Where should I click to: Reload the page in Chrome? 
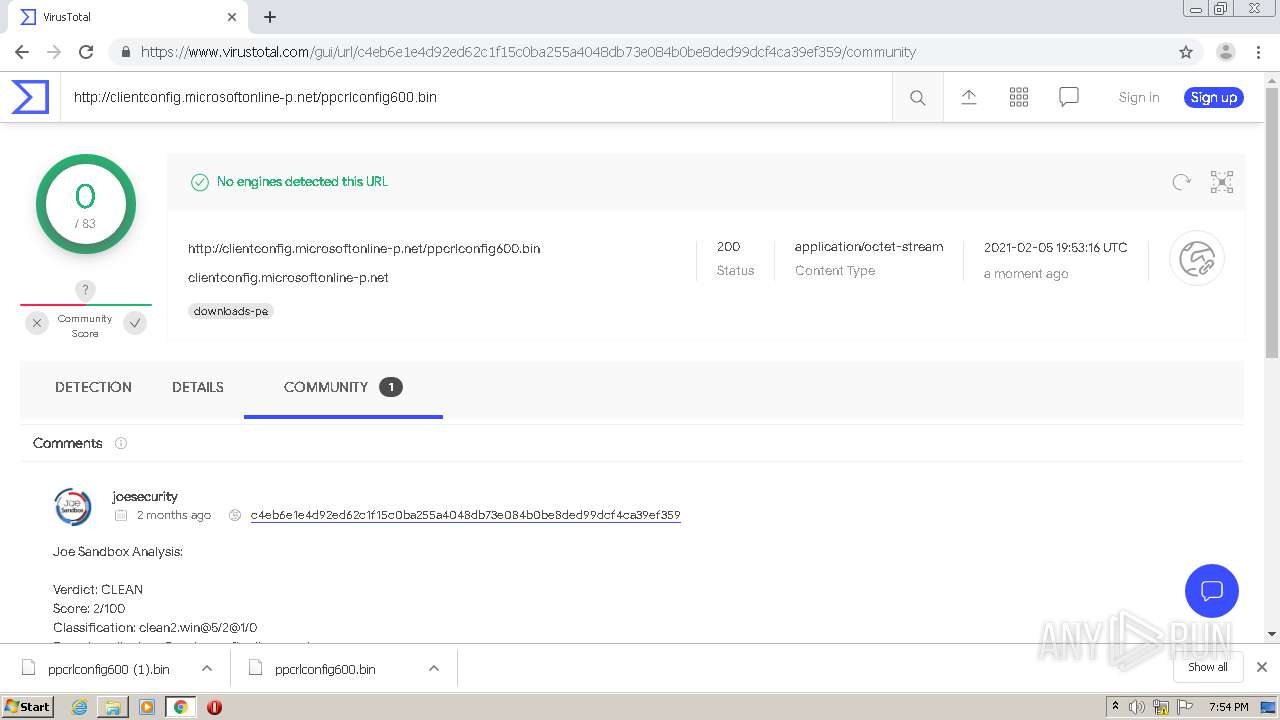(86, 52)
